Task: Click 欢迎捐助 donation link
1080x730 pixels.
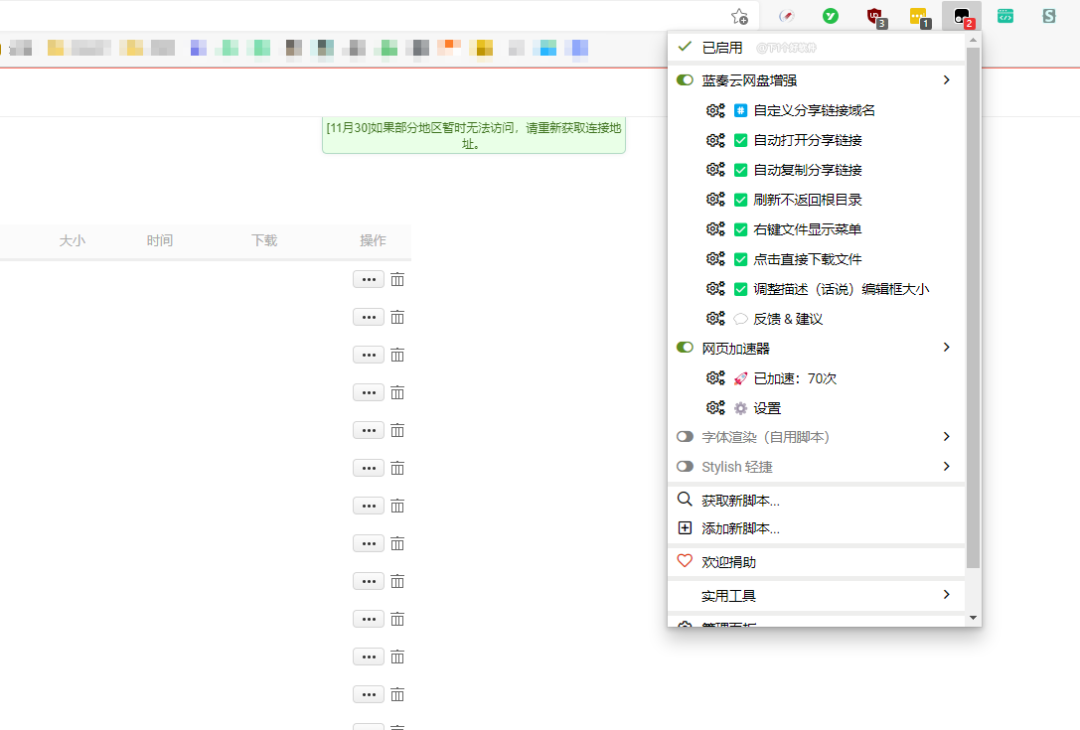Action: (x=728, y=562)
